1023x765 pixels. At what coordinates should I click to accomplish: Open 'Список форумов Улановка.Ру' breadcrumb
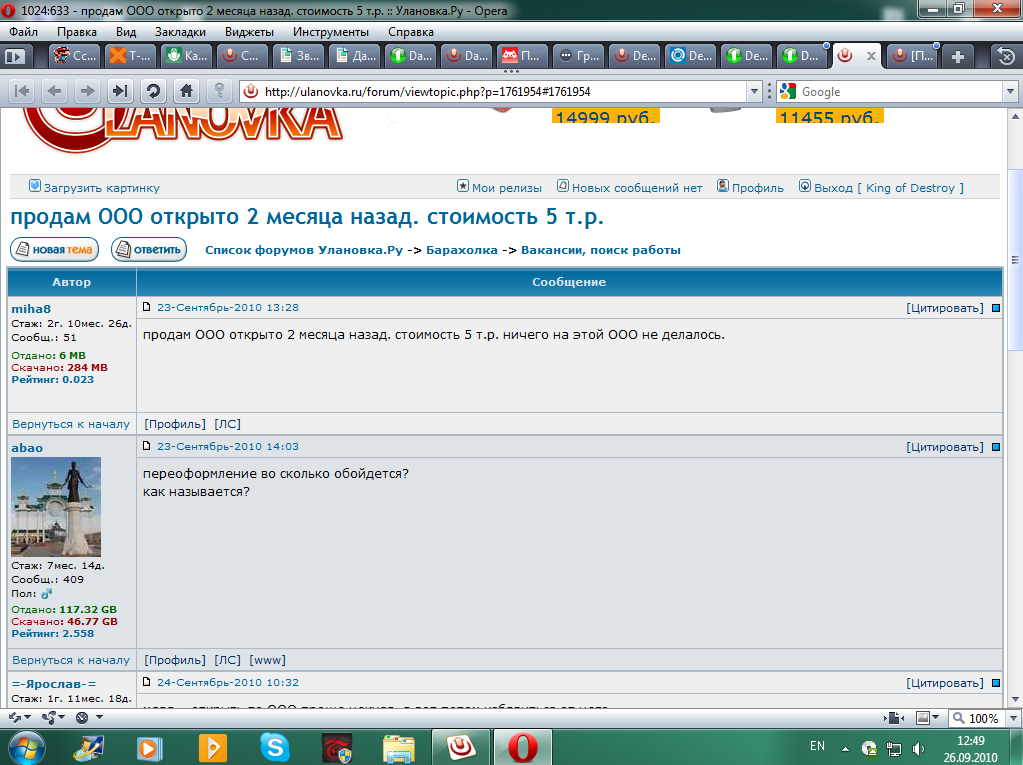tap(304, 250)
